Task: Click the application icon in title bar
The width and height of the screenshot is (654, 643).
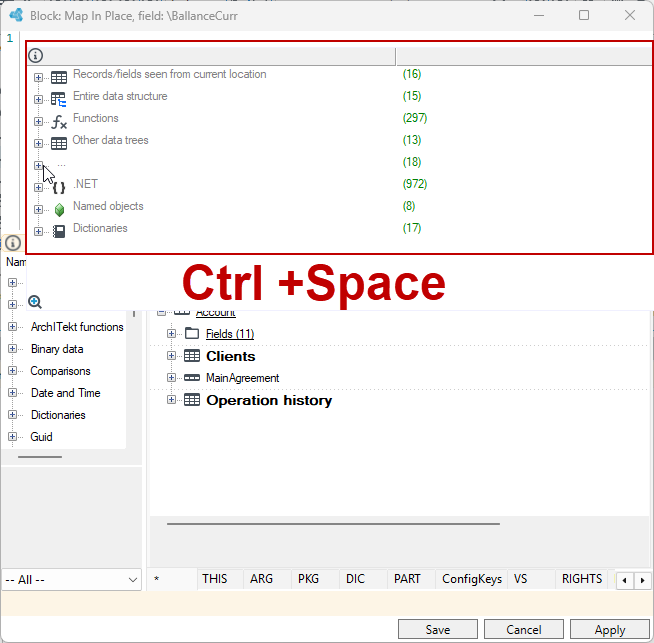Action: [x=16, y=15]
